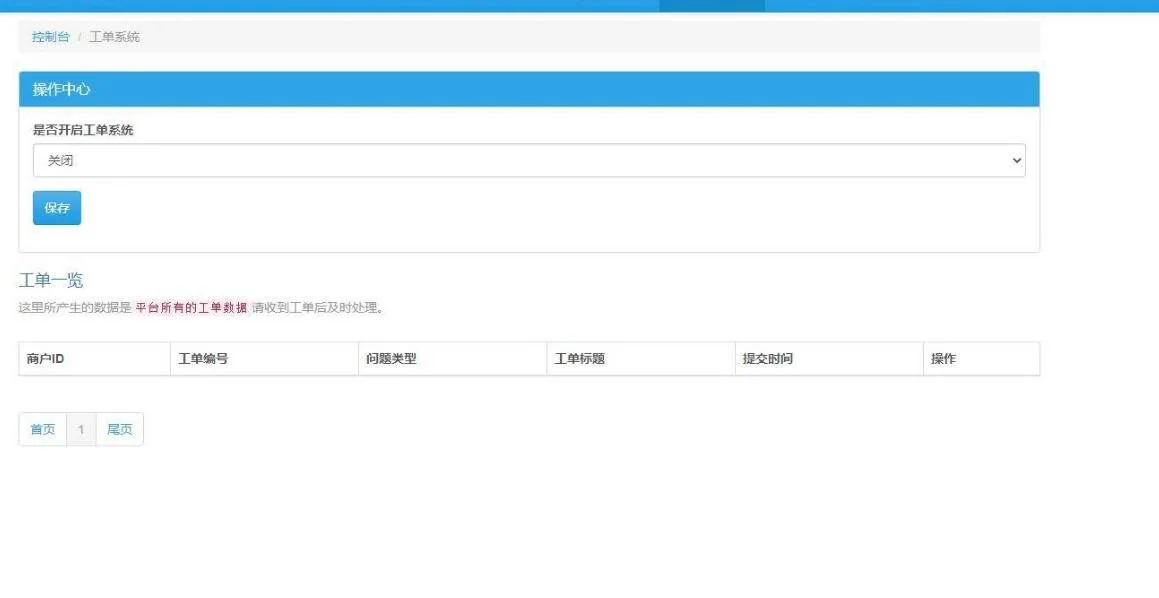Select the 工单标题 column header

pyautogui.click(x=580, y=359)
